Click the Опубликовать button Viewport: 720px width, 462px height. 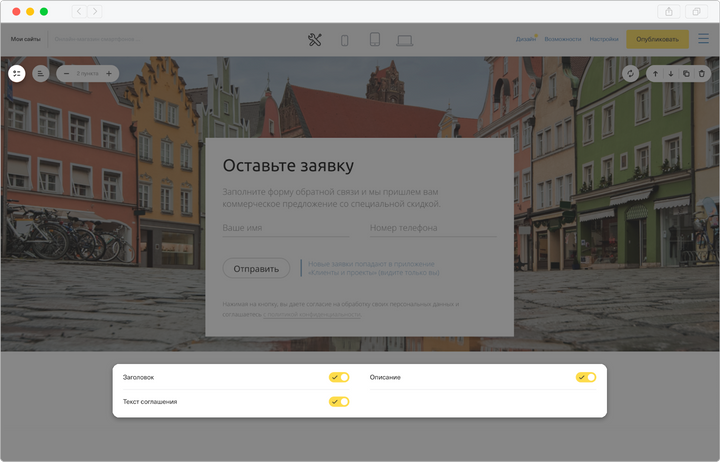657,39
